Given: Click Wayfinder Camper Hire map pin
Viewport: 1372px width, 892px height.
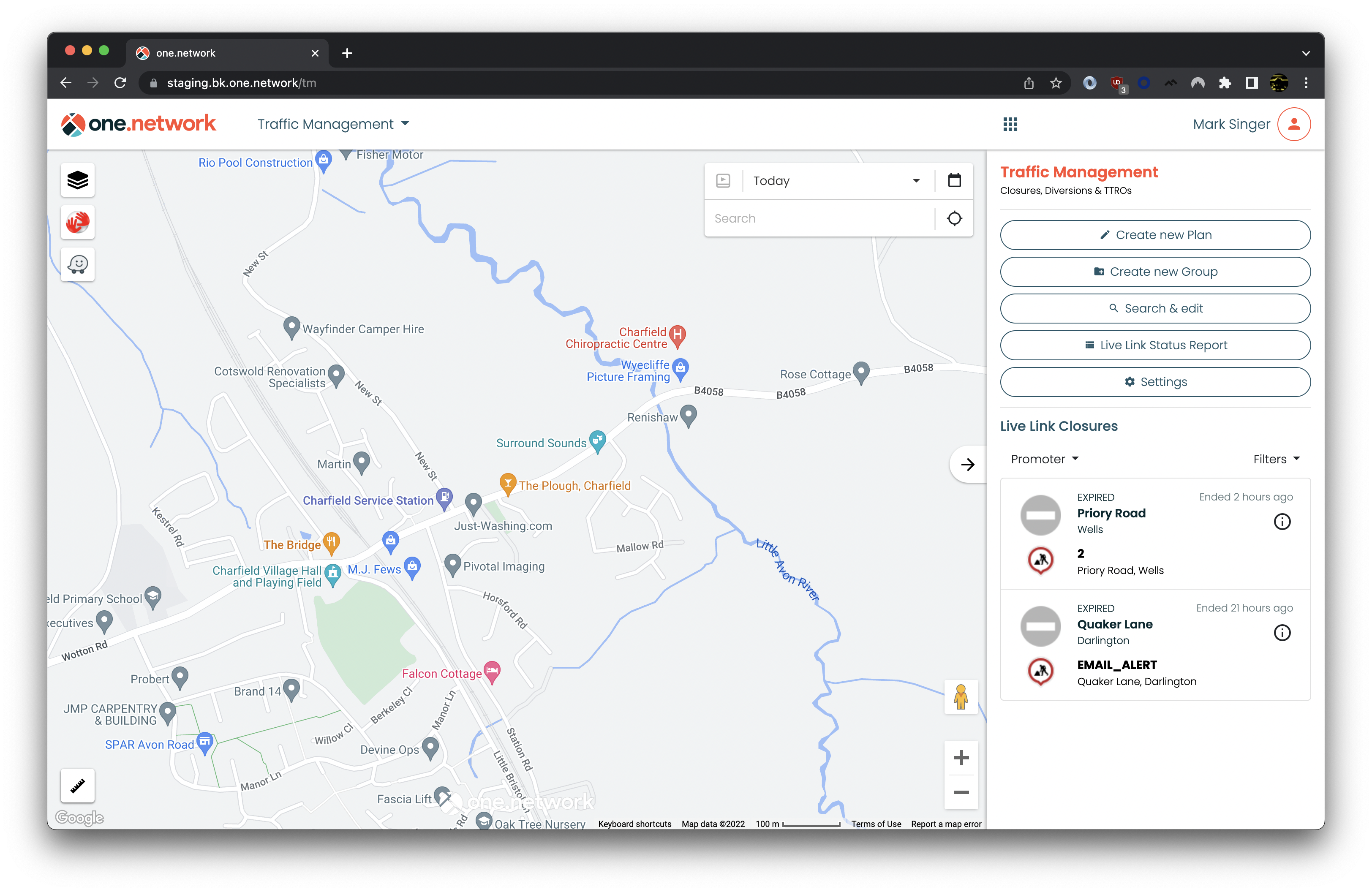Looking at the screenshot, I should [x=292, y=327].
